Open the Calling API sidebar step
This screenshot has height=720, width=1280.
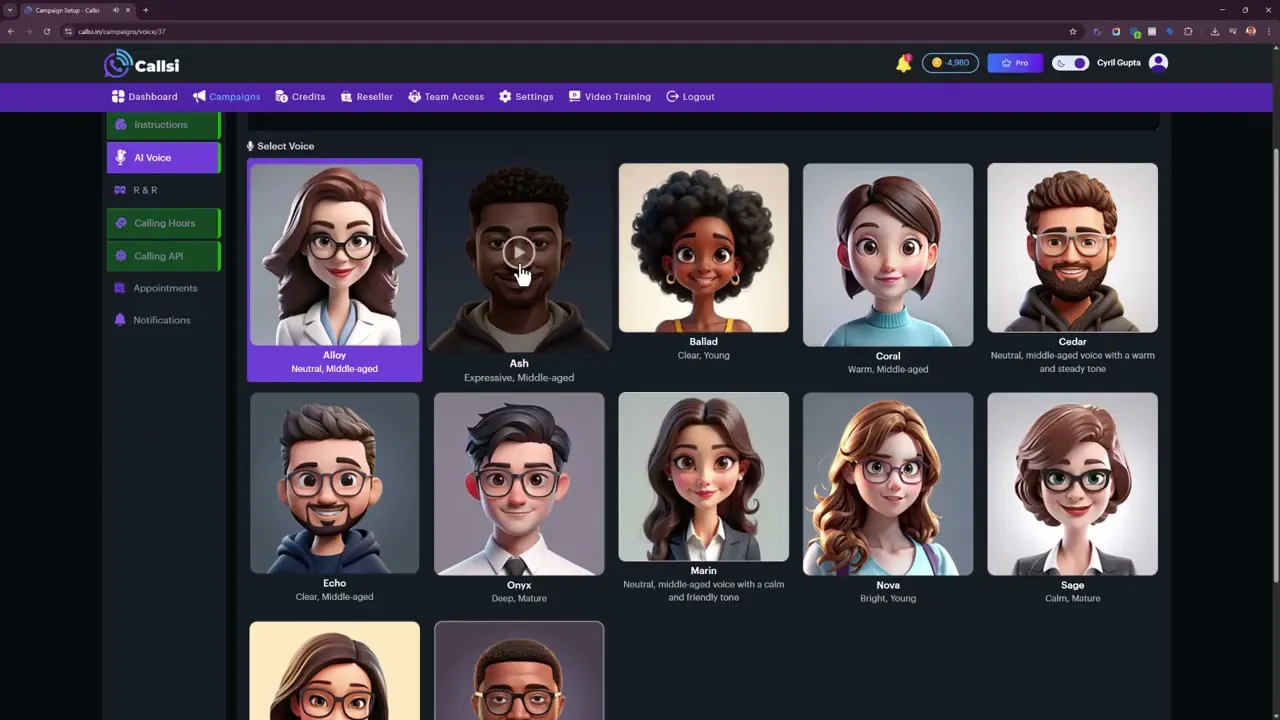coord(163,256)
